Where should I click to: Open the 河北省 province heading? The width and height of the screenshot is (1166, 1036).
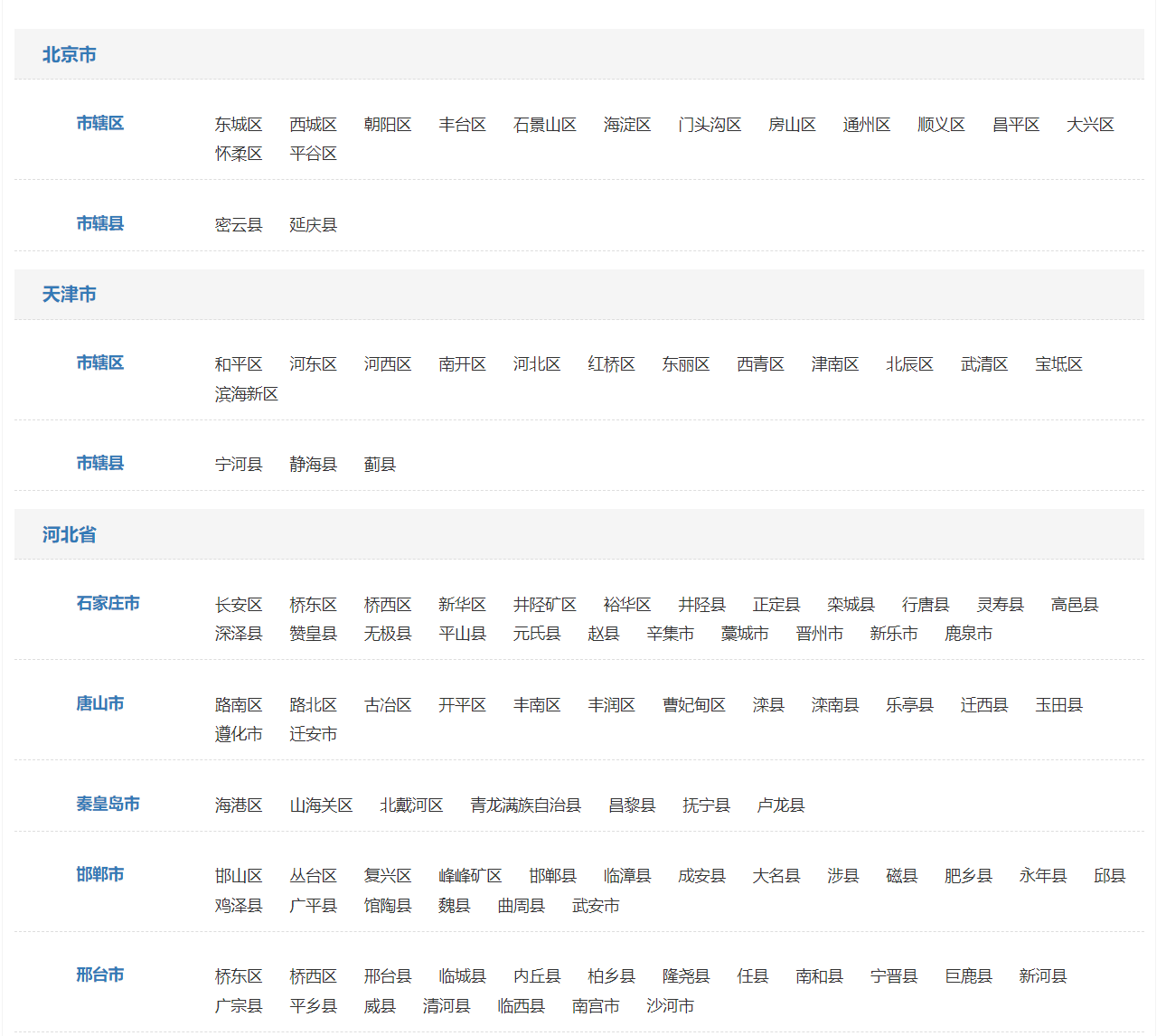click(x=69, y=534)
